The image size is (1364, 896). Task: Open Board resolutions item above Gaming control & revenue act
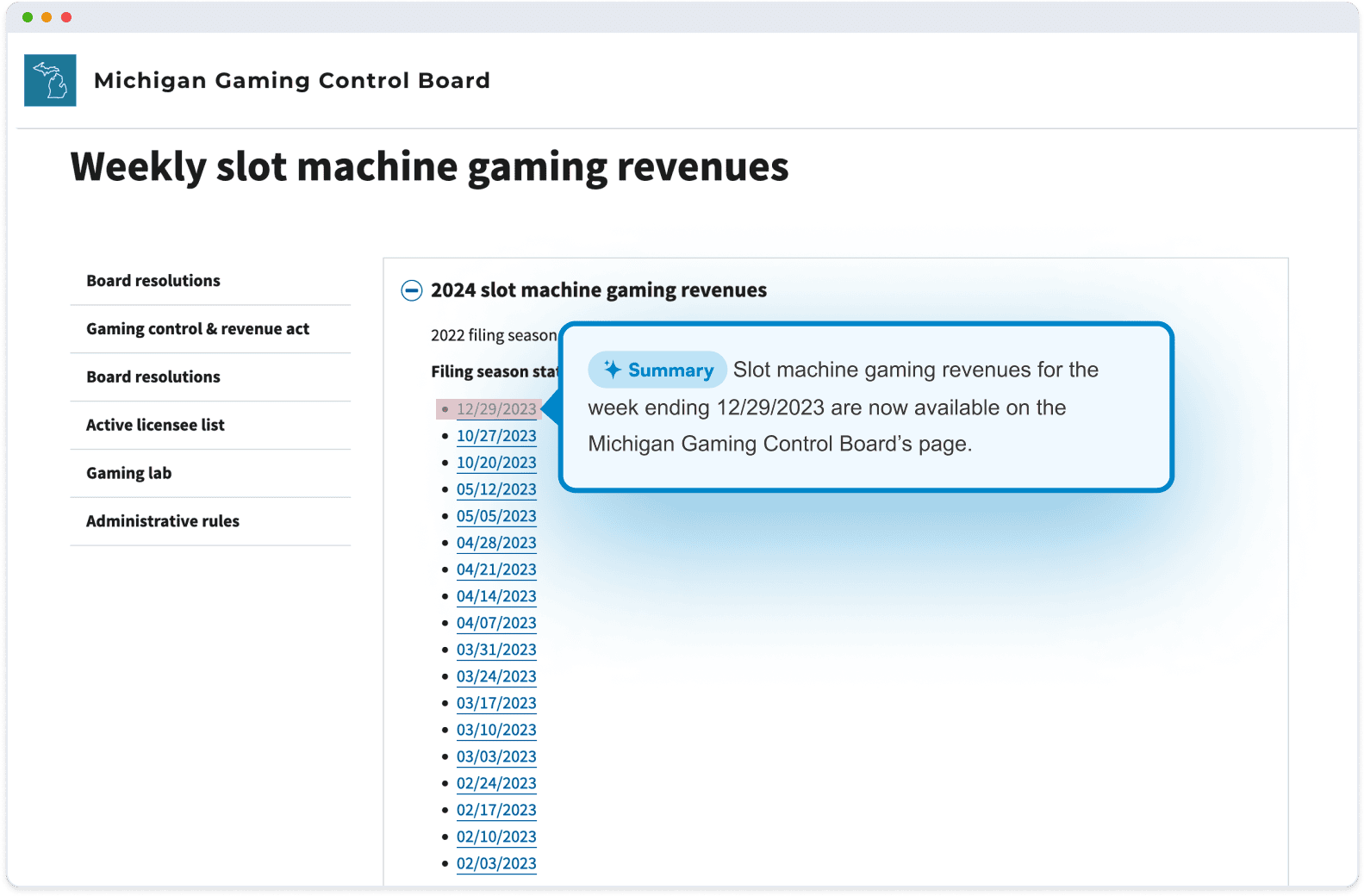click(153, 281)
